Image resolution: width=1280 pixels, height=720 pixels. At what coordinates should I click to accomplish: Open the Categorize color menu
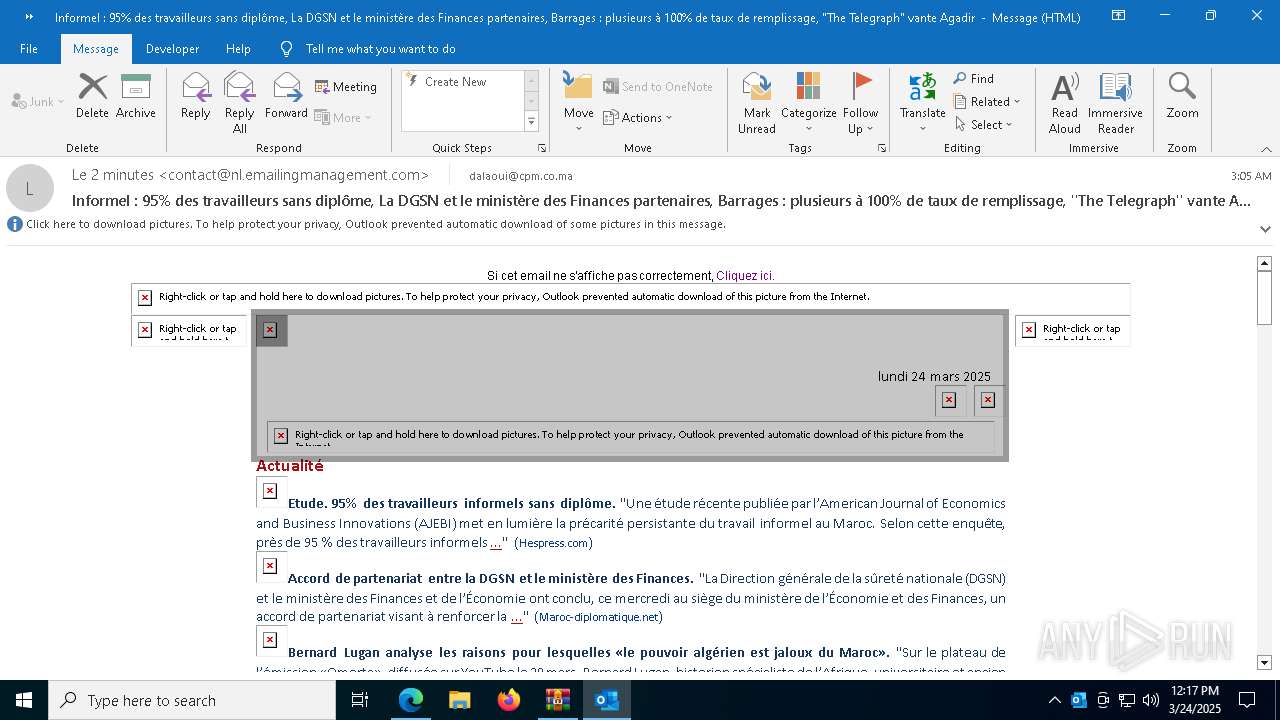click(x=808, y=103)
